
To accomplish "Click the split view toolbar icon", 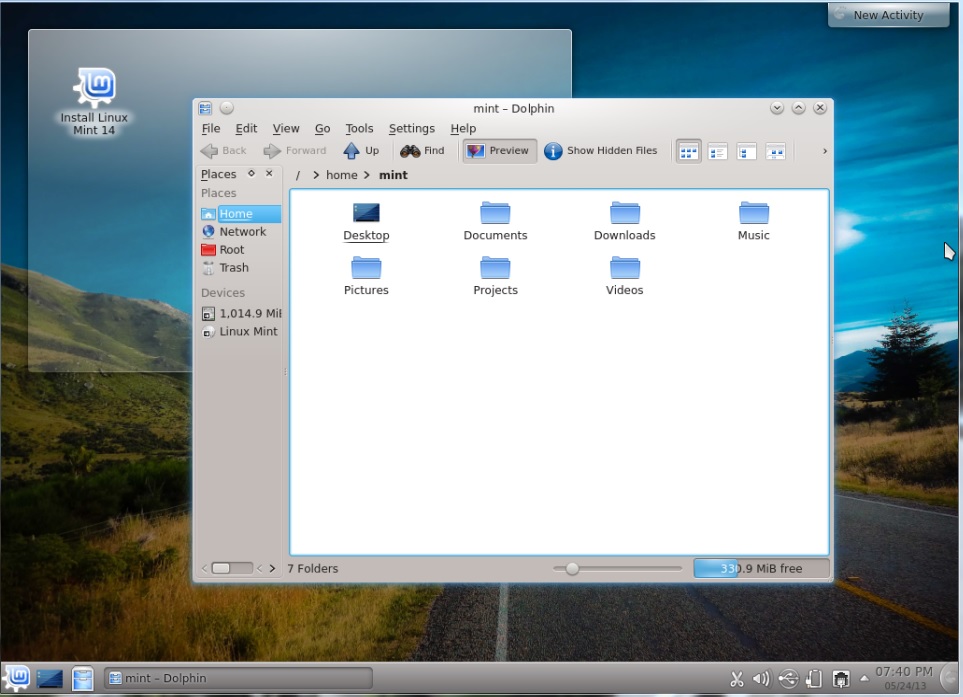I will (x=775, y=151).
